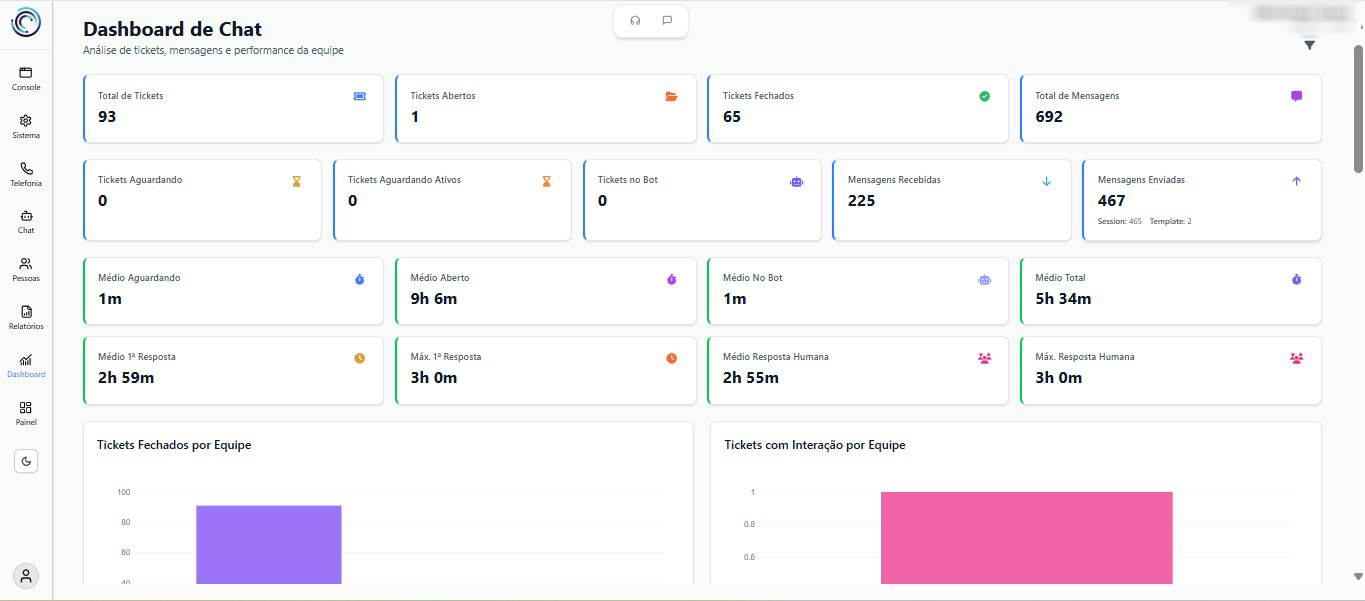
Task: Click the Tickets Fechados card
Action: pos(857,108)
